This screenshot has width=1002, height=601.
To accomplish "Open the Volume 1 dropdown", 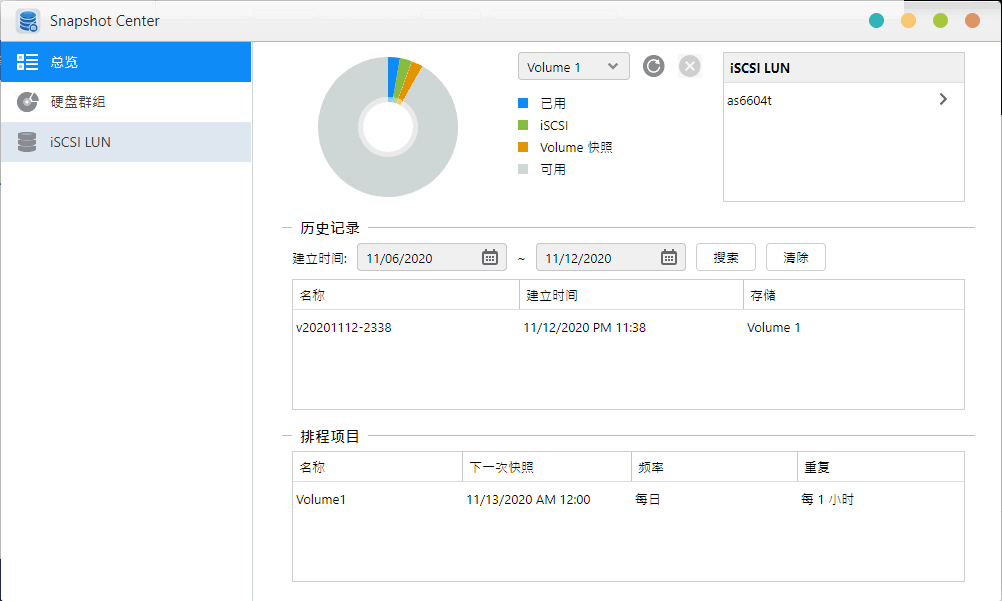I will point(573,66).
